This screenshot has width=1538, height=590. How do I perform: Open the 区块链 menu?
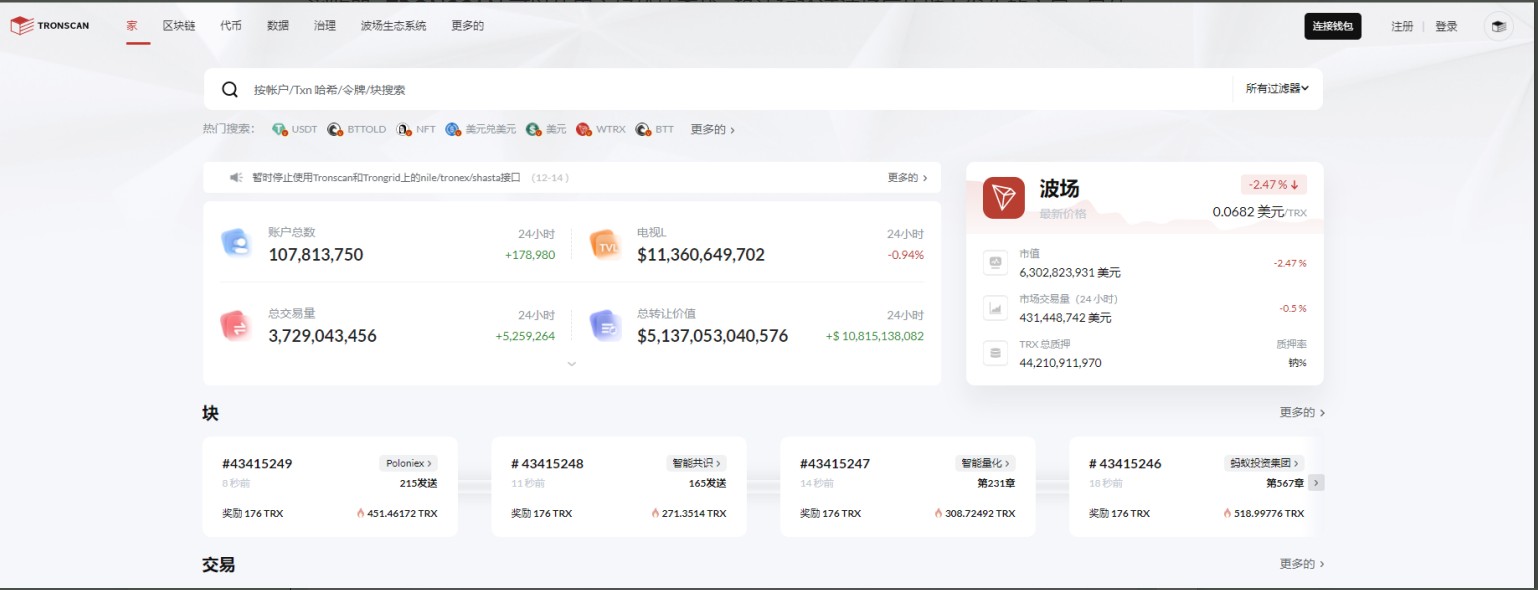(179, 26)
